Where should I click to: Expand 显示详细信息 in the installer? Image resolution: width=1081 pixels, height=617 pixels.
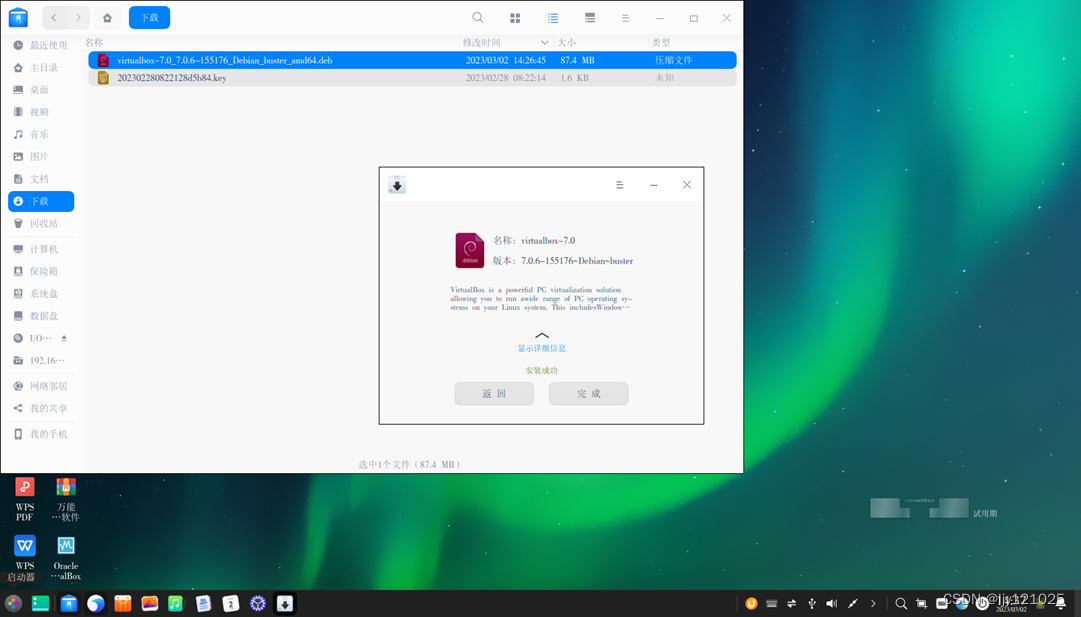tap(542, 348)
